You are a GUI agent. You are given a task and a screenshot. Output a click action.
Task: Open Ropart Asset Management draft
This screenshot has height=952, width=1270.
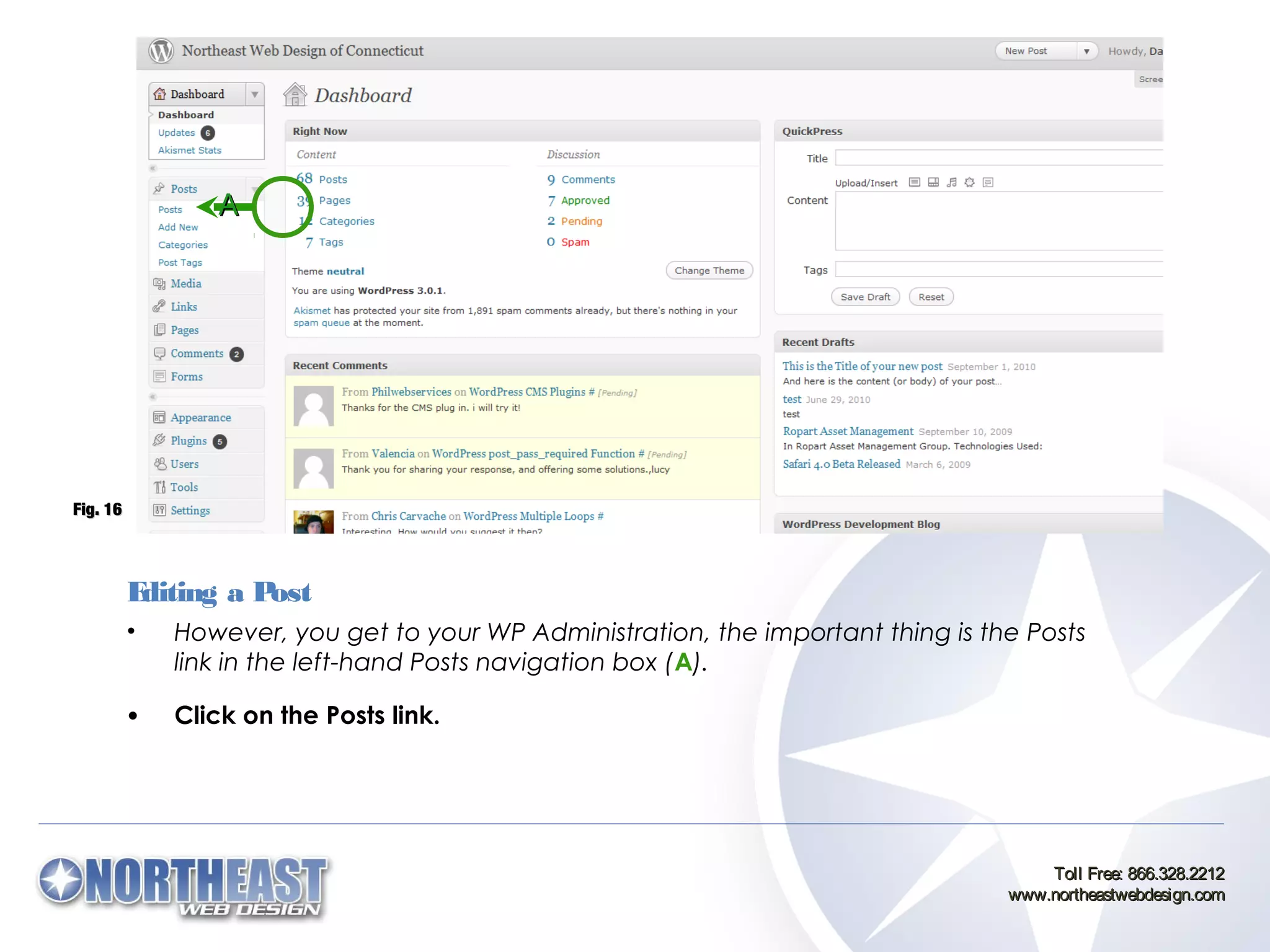tap(848, 431)
